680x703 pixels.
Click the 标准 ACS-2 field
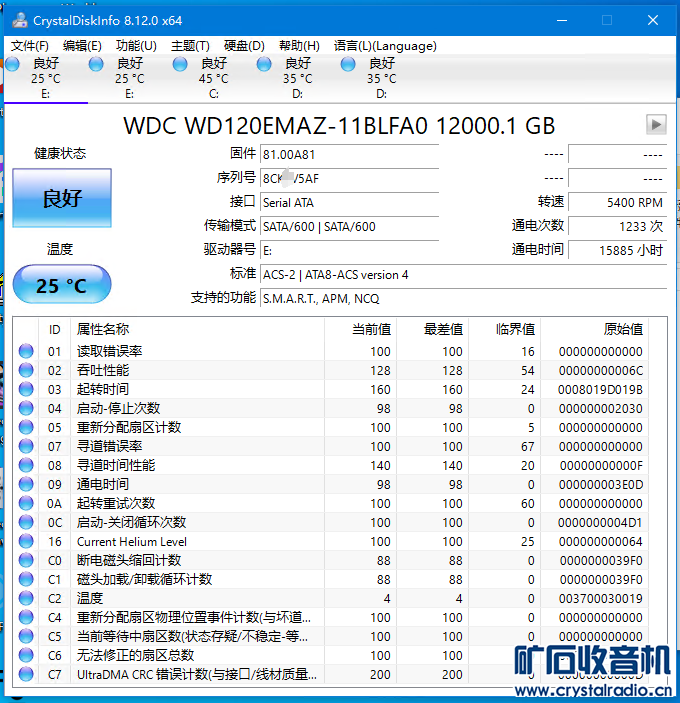(463, 274)
